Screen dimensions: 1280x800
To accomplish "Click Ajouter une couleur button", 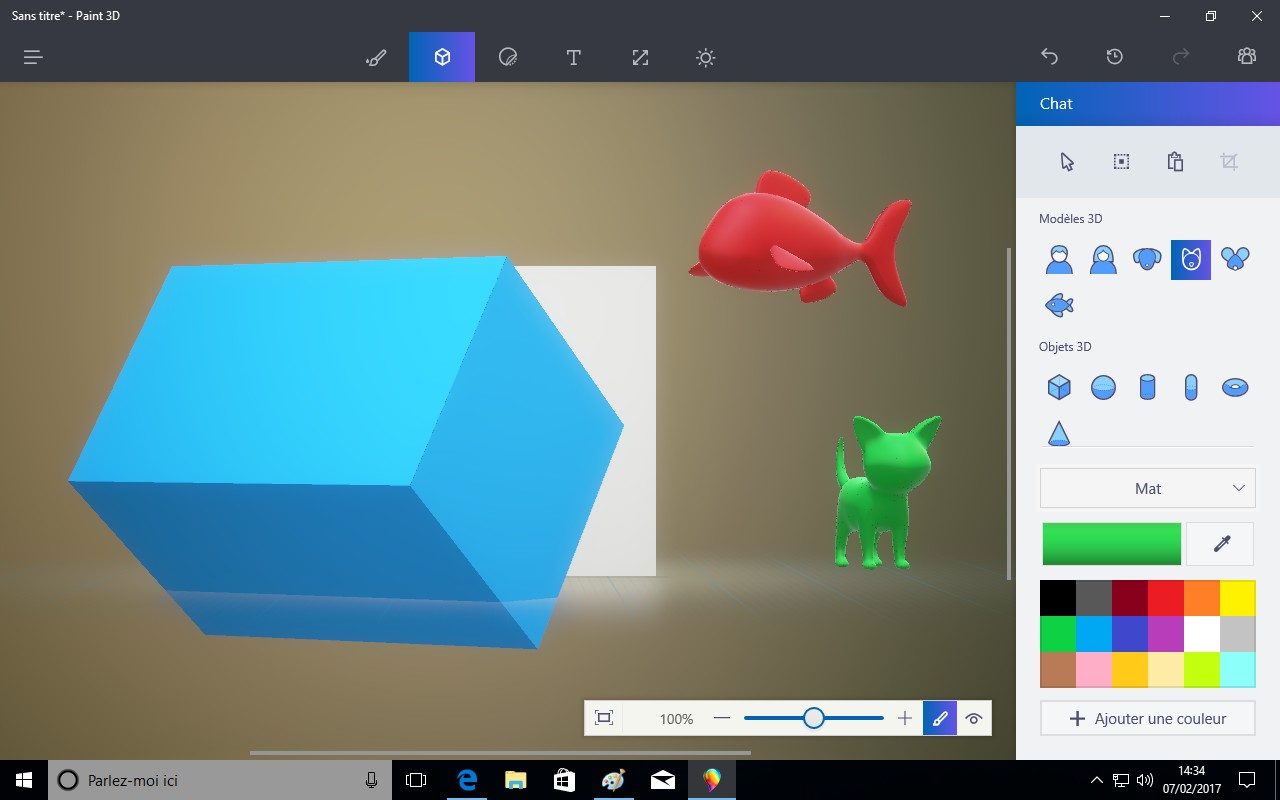I will pyautogui.click(x=1147, y=718).
